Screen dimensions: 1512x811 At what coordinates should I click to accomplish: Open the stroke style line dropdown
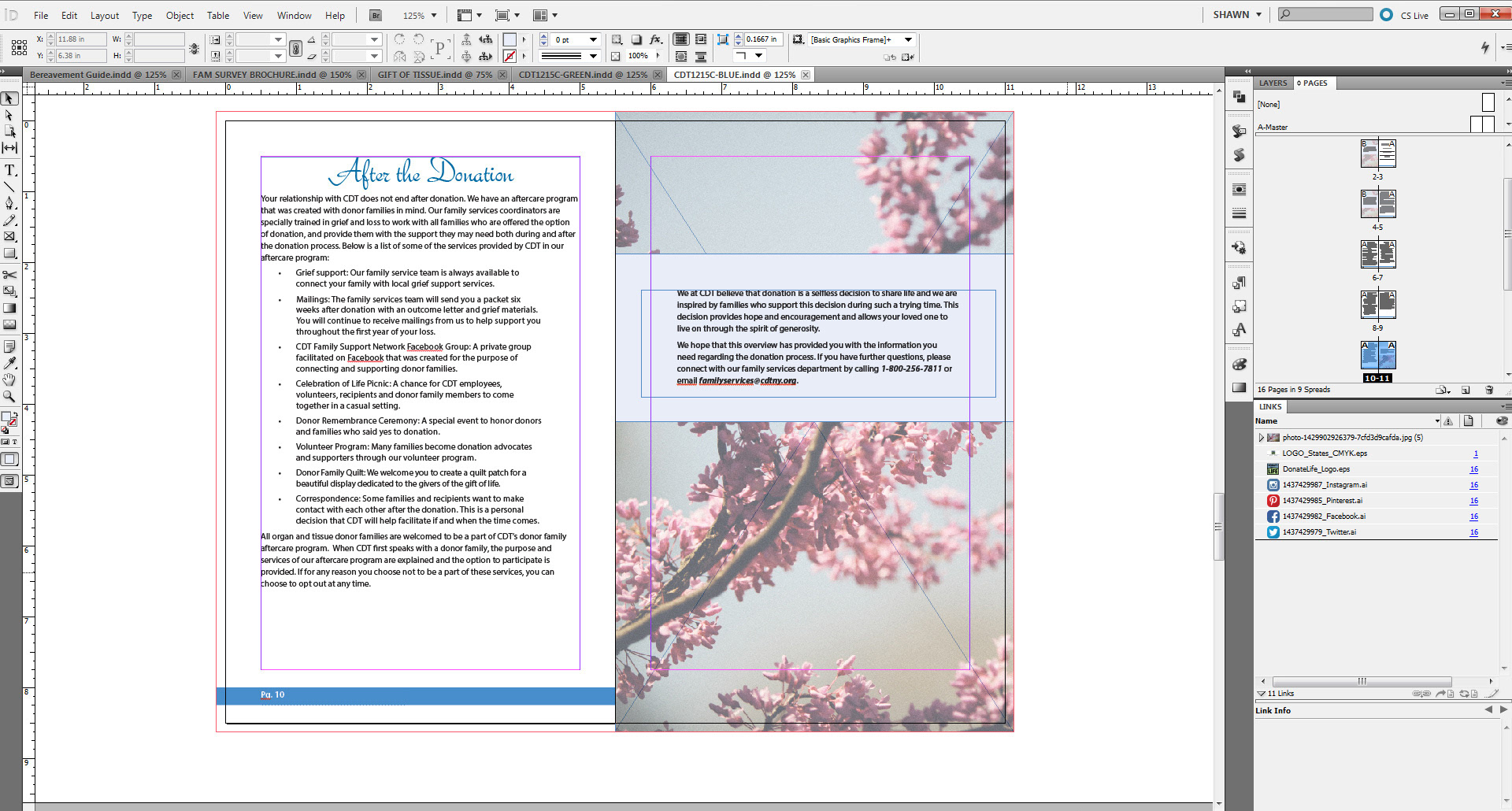coord(594,56)
